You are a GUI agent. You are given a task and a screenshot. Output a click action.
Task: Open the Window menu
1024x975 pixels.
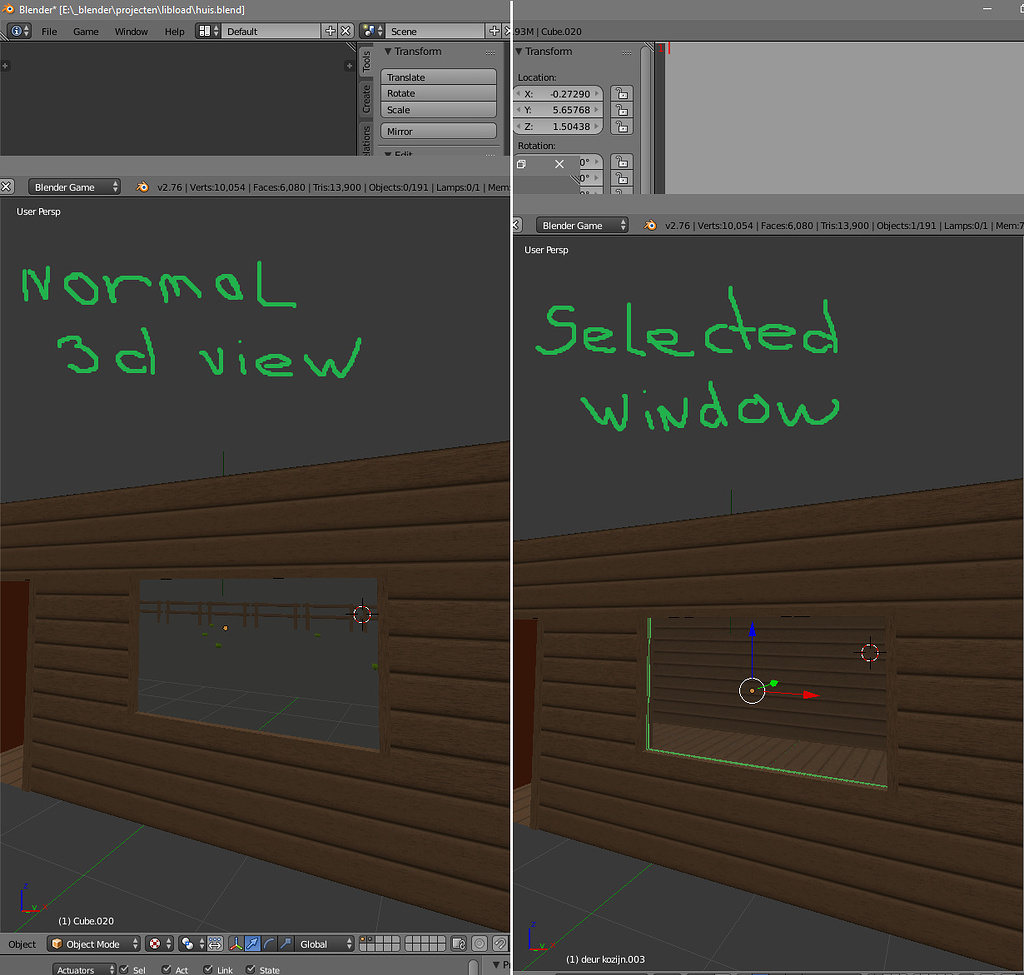(131, 31)
